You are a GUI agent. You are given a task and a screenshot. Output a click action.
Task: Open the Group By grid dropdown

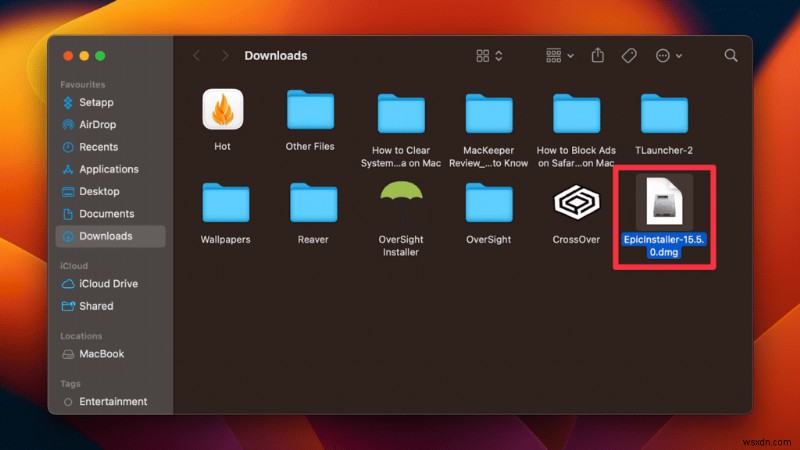(x=559, y=55)
